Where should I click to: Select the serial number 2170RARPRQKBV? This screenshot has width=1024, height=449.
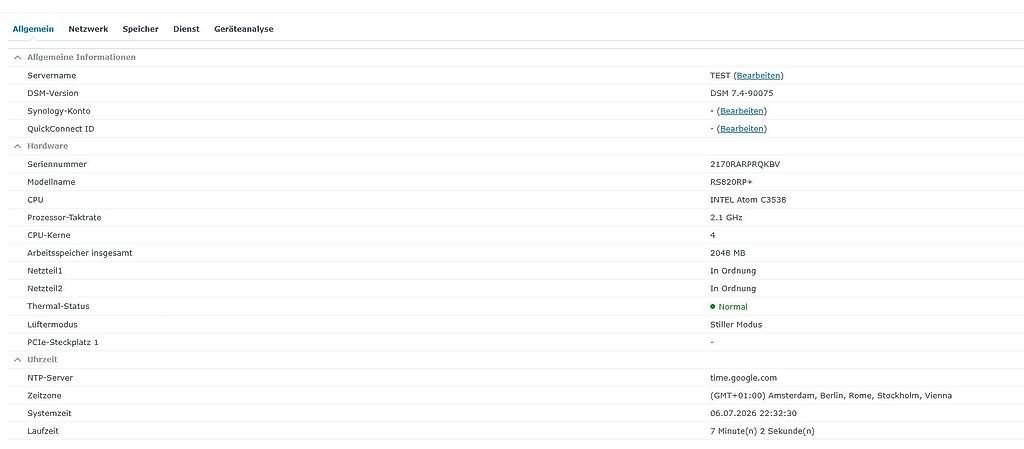tap(745, 164)
